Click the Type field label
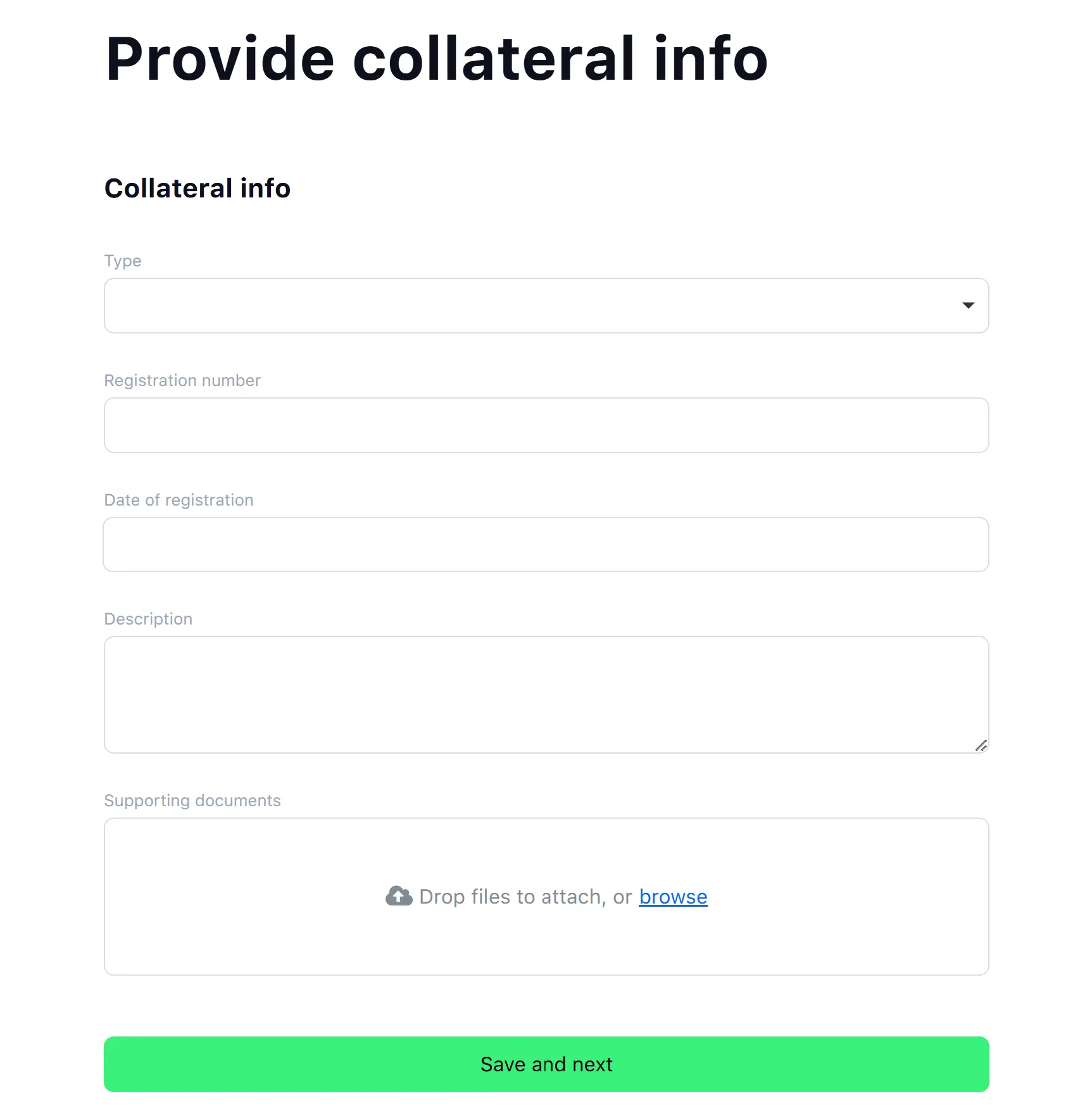Viewport: 1092px width, 1120px height. tap(123, 261)
